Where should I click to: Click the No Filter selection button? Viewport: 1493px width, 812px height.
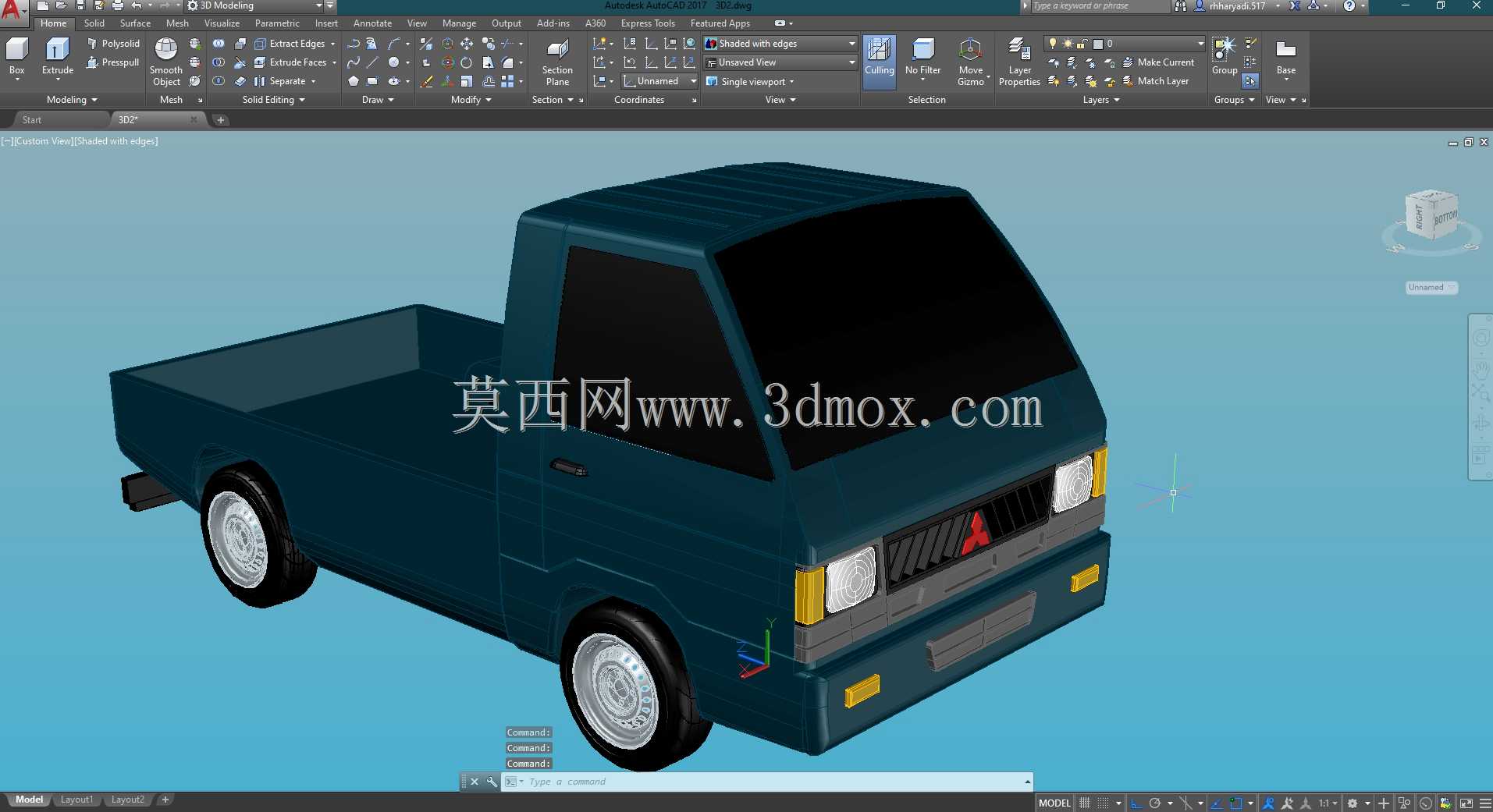(922, 59)
